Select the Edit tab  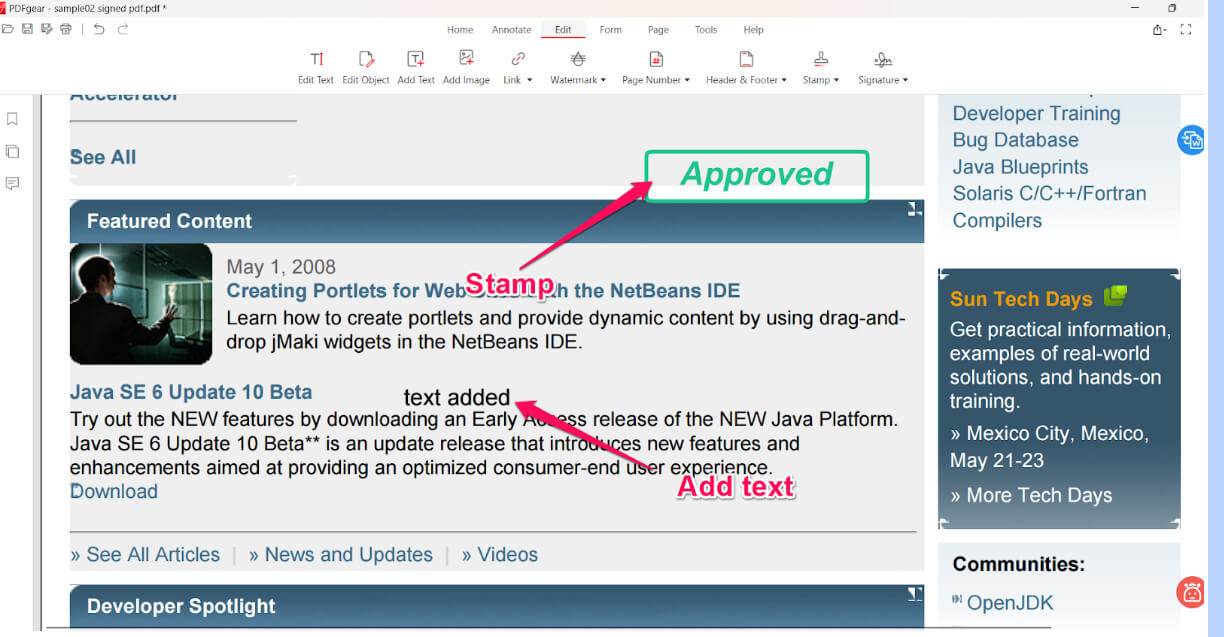(563, 30)
